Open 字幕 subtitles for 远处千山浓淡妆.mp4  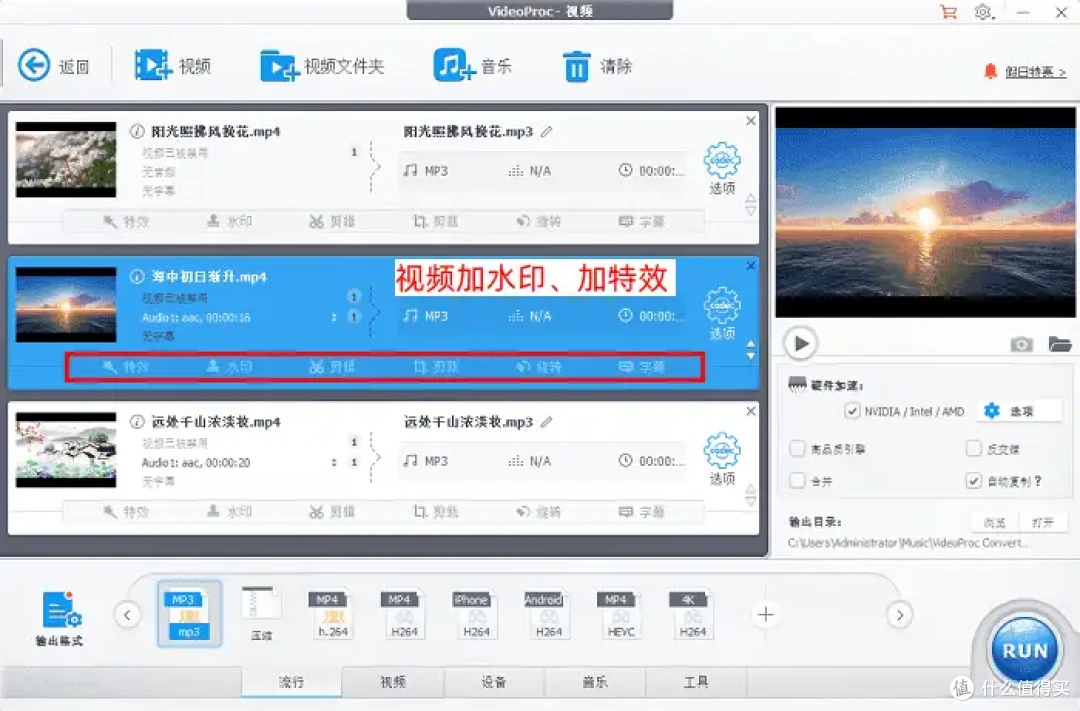tap(641, 512)
